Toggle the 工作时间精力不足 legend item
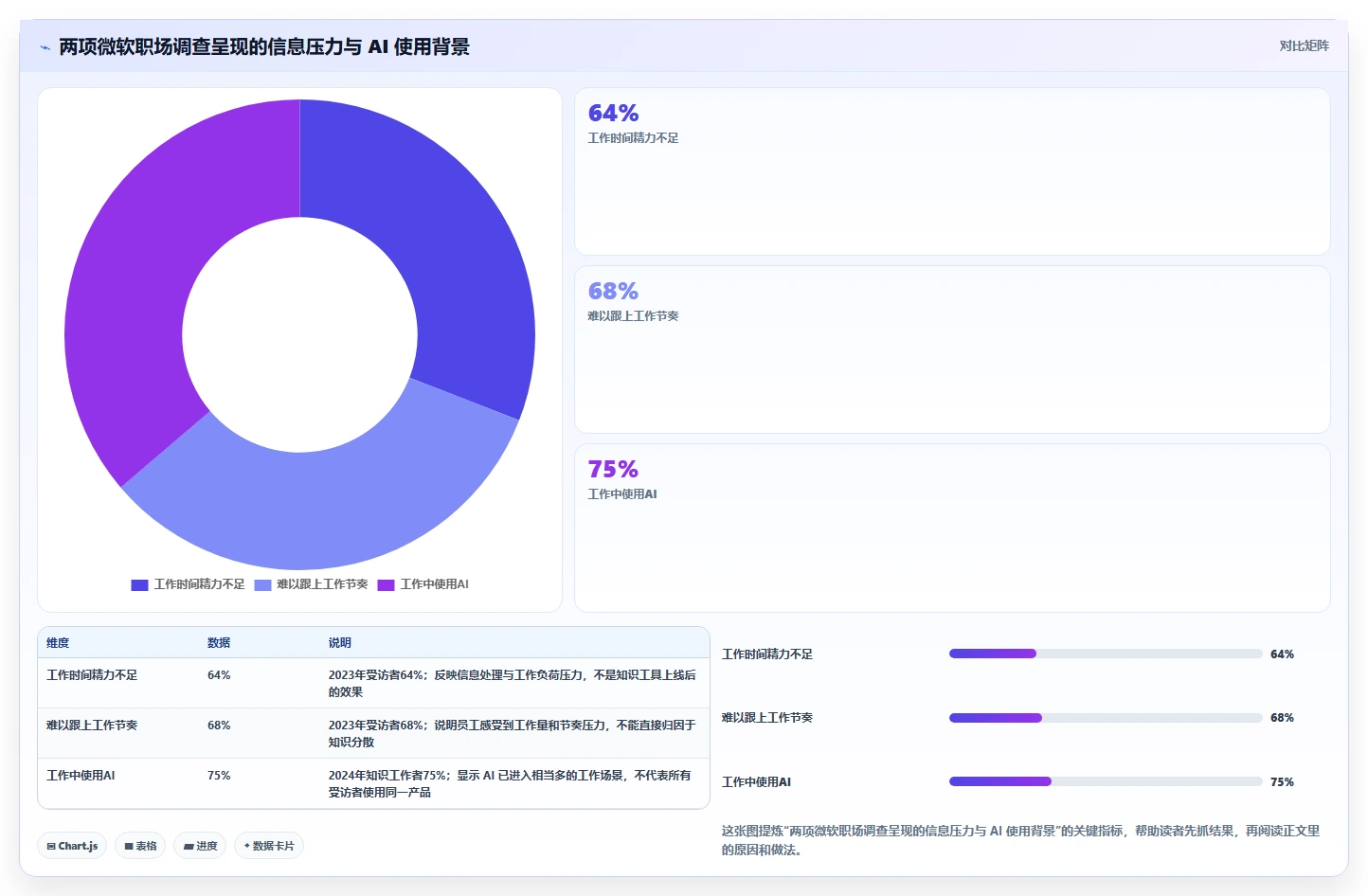This screenshot has height=896, width=1368. click(188, 584)
